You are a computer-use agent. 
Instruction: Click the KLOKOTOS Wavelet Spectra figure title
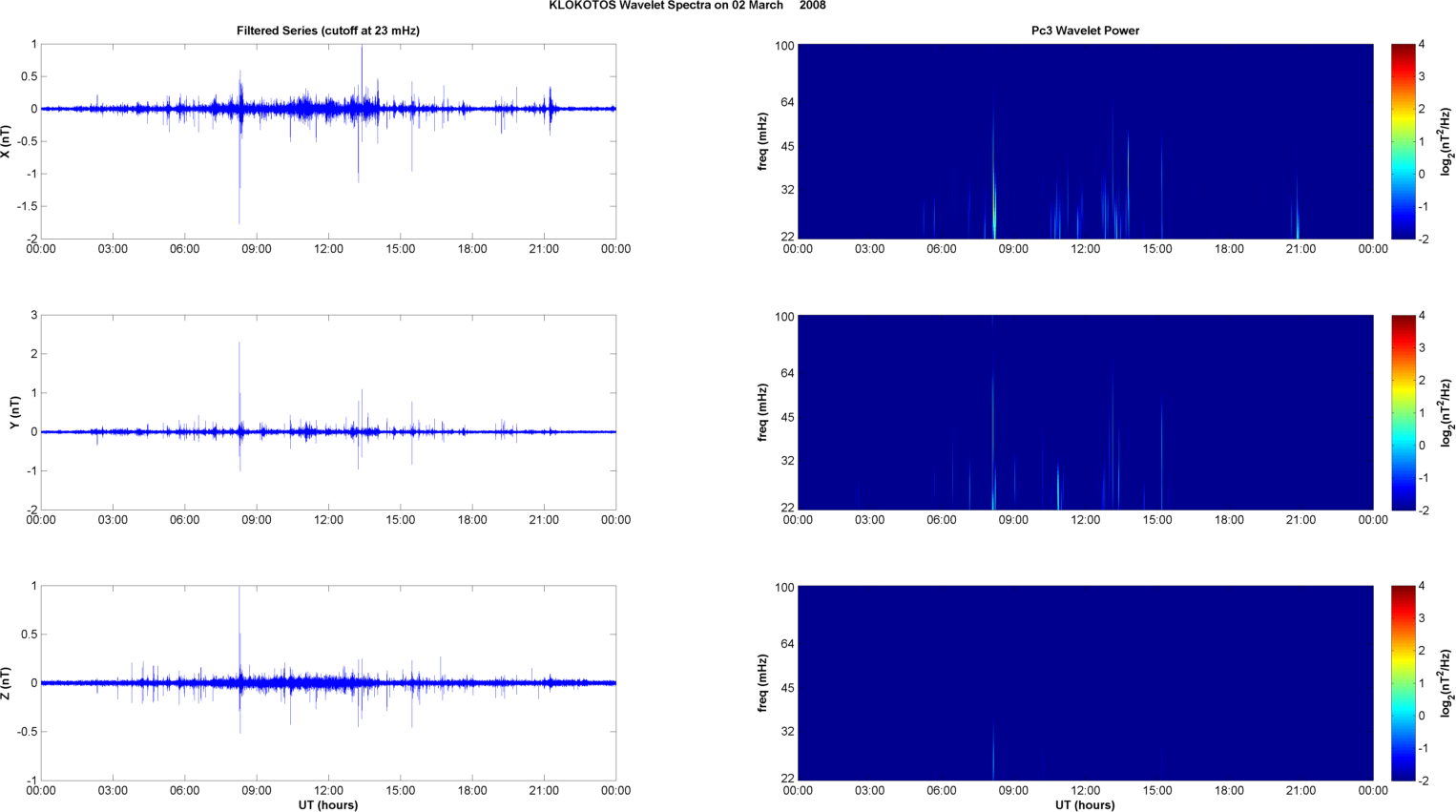pos(687,6)
